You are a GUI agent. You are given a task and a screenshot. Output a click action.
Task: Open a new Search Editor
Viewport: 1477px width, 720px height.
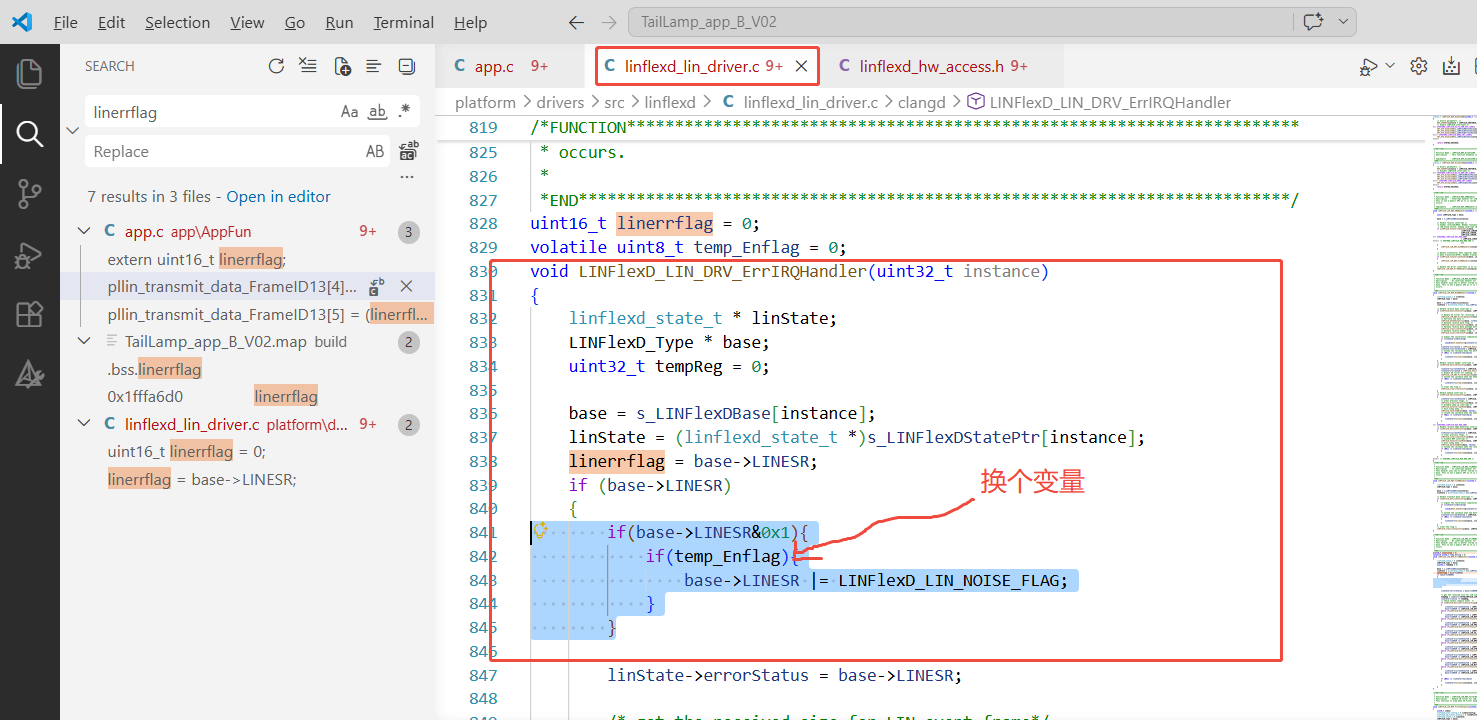pyautogui.click(x=342, y=65)
